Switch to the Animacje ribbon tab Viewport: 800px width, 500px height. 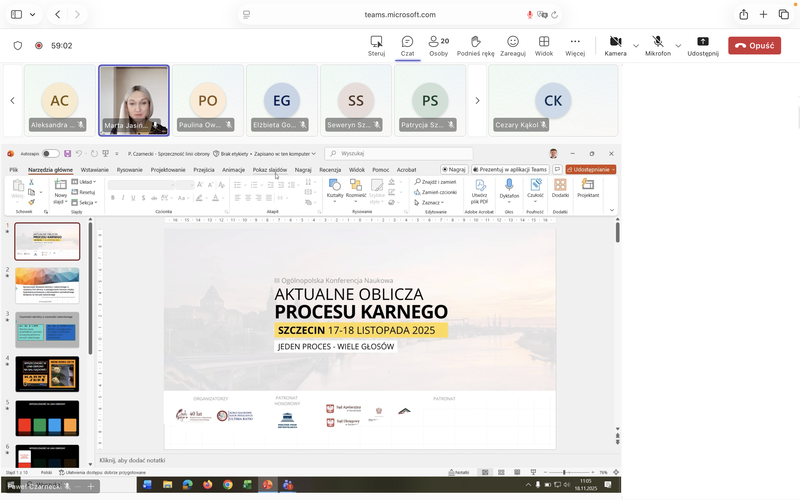tap(233, 170)
